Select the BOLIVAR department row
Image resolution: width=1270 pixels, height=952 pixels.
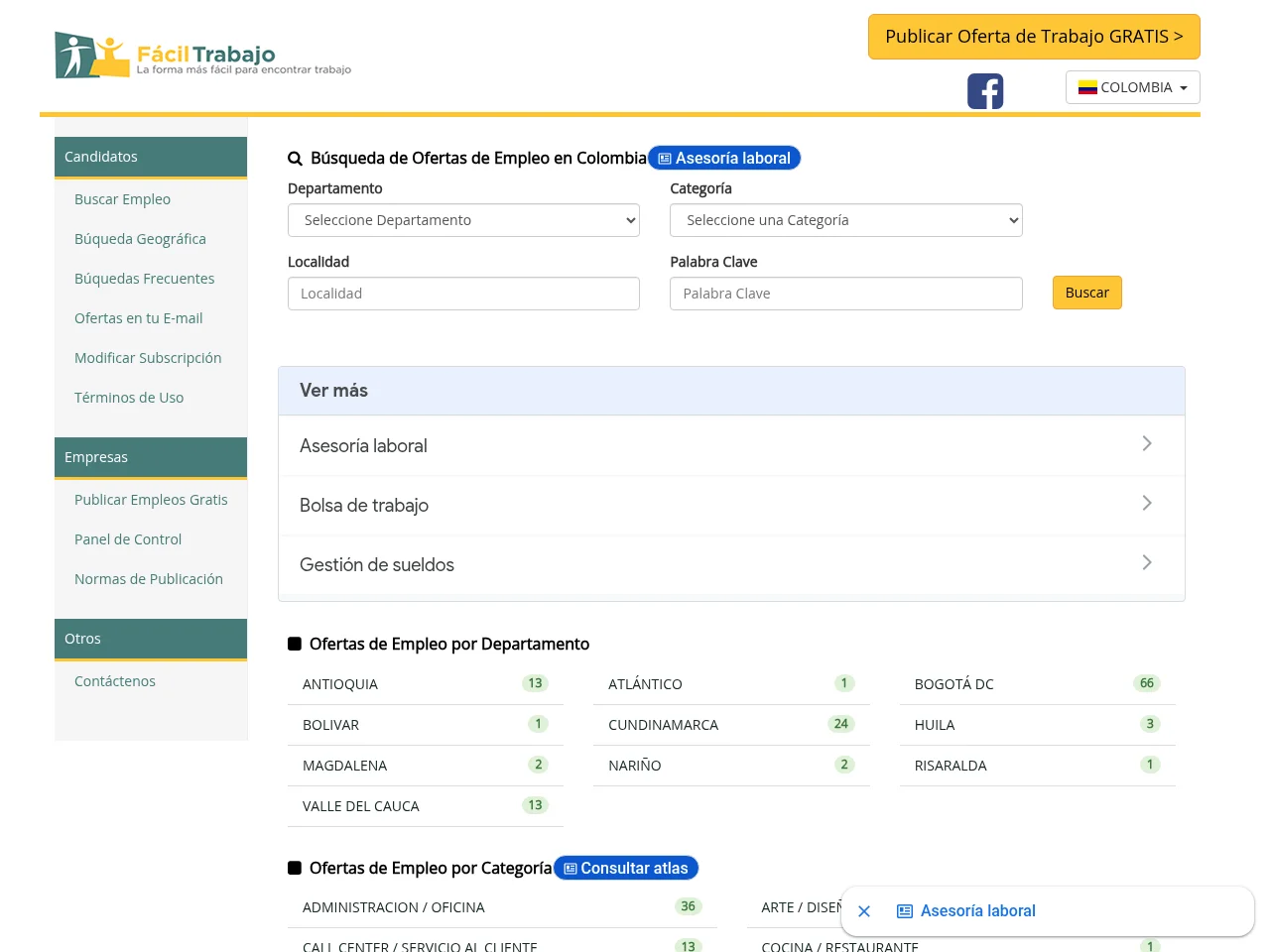(426, 725)
